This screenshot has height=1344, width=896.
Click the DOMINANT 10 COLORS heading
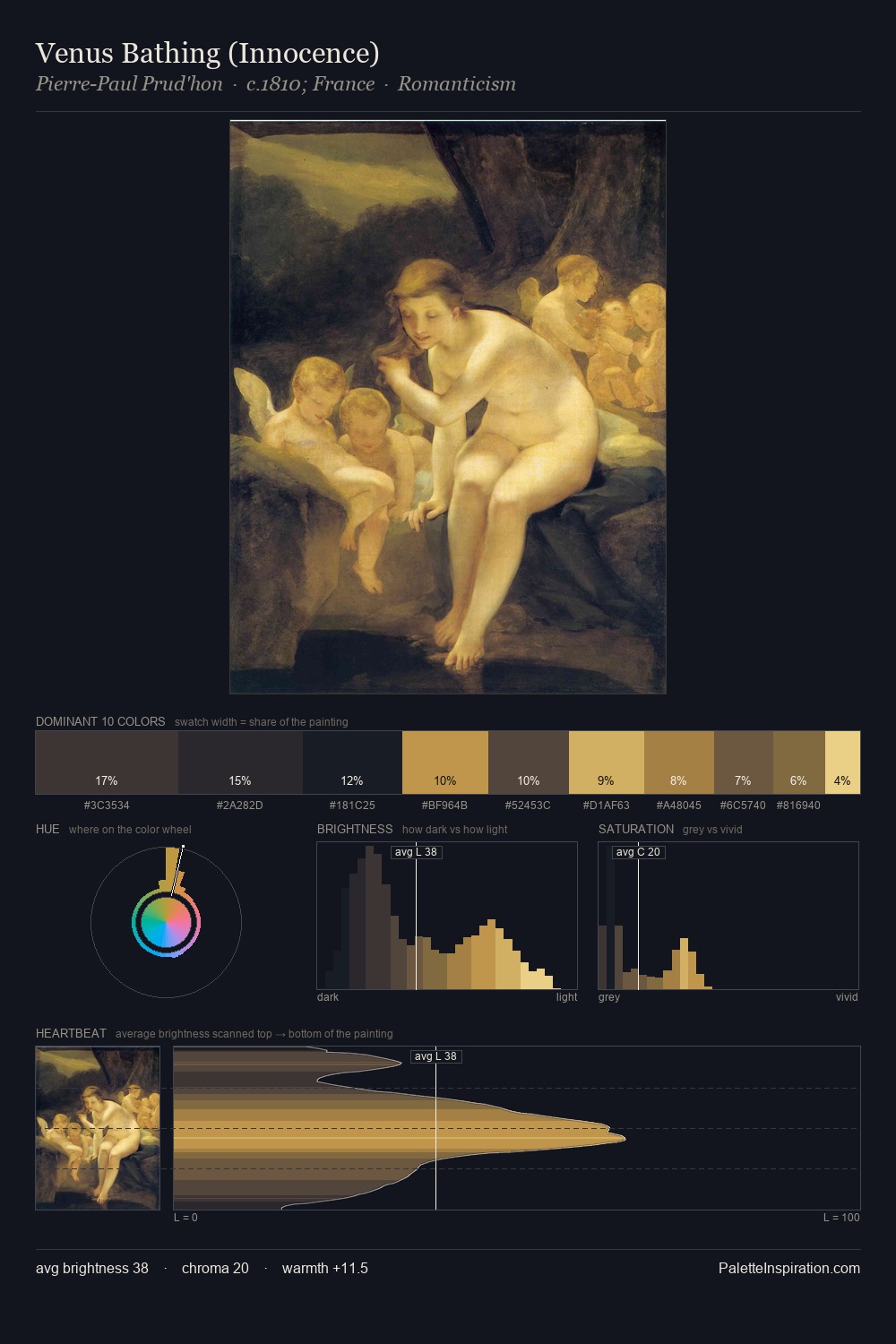(100, 721)
